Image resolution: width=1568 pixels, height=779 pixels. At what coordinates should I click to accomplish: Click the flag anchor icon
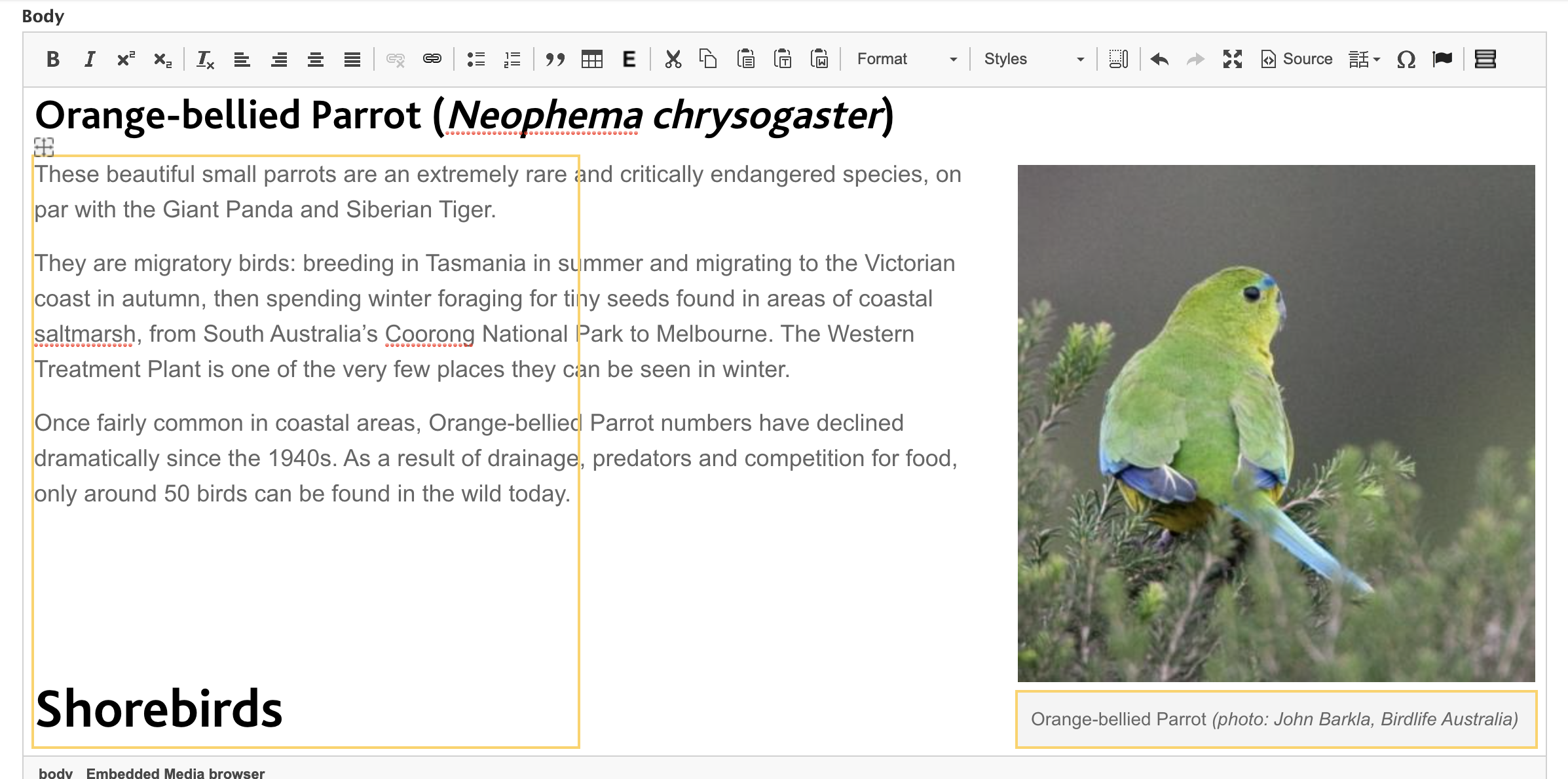click(1442, 60)
